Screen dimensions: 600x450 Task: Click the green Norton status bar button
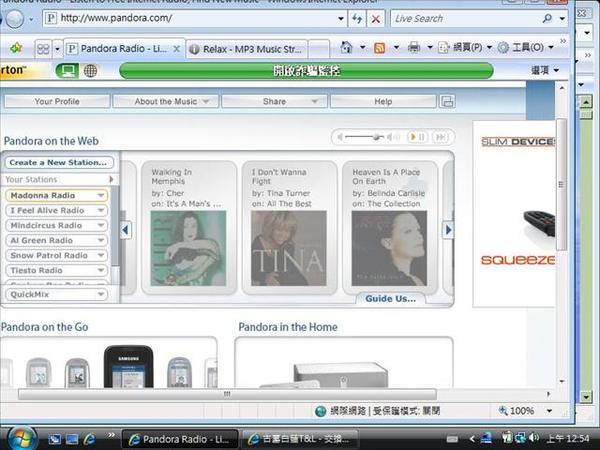306,71
